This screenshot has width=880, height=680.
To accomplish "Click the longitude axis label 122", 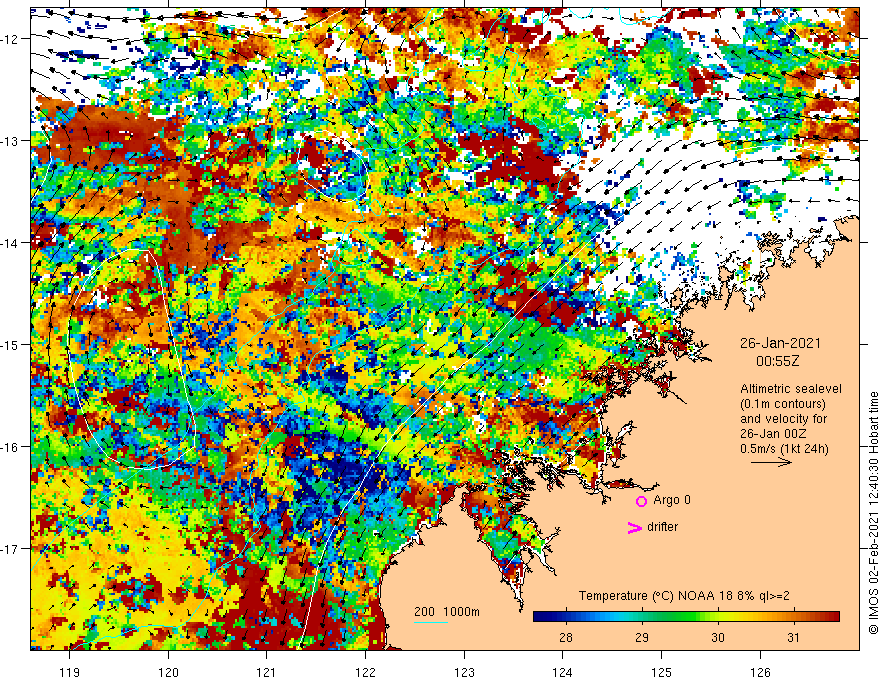I will coord(365,672).
